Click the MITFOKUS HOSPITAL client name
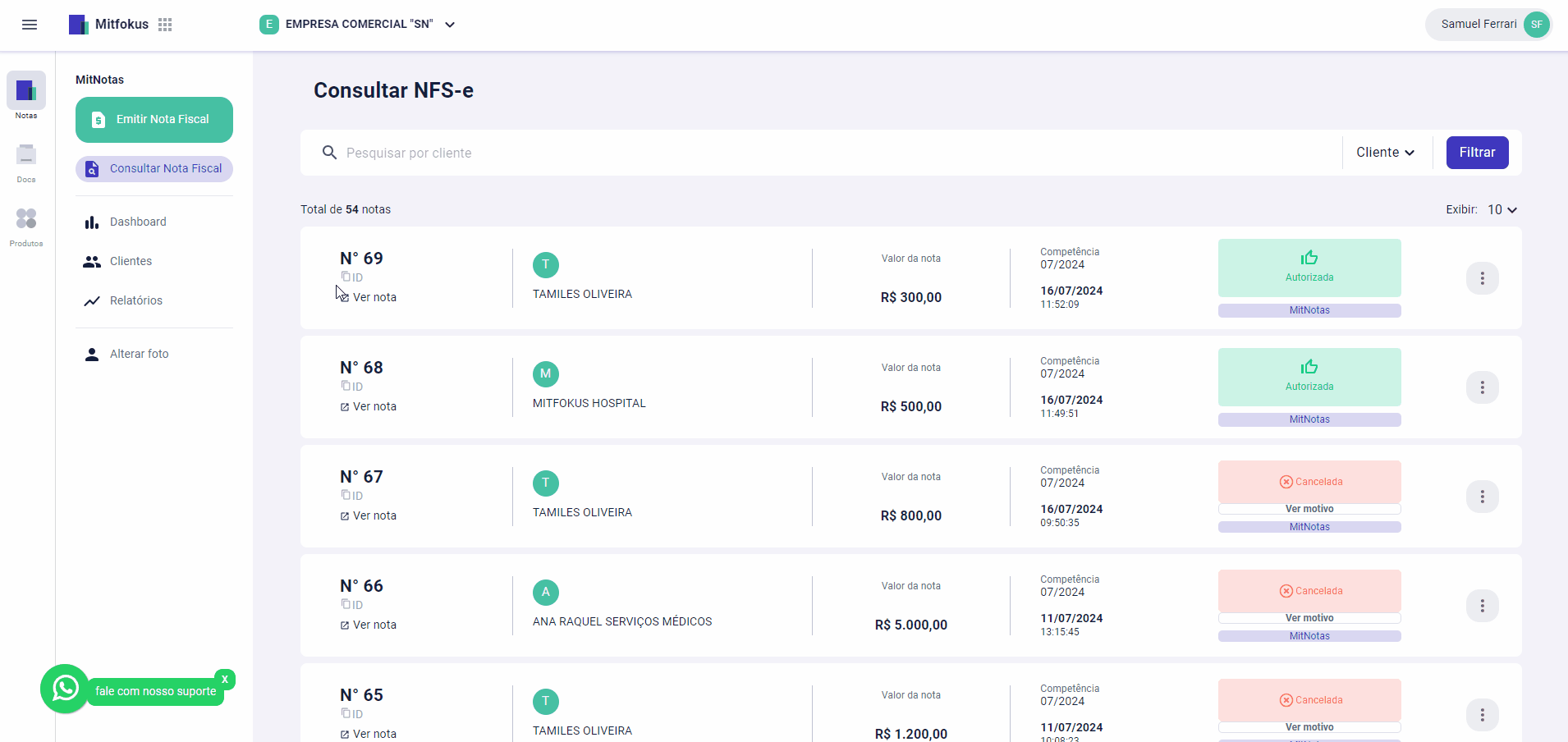This screenshot has width=1568, height=742. (589, 403)
